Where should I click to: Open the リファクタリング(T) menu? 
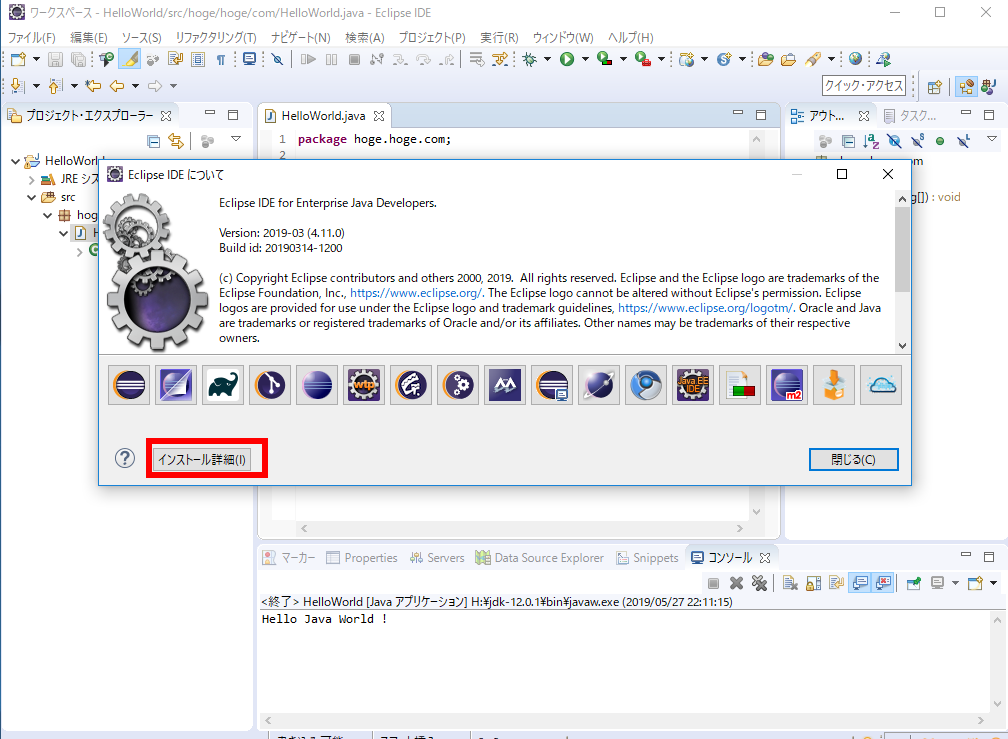click(216, 37)
